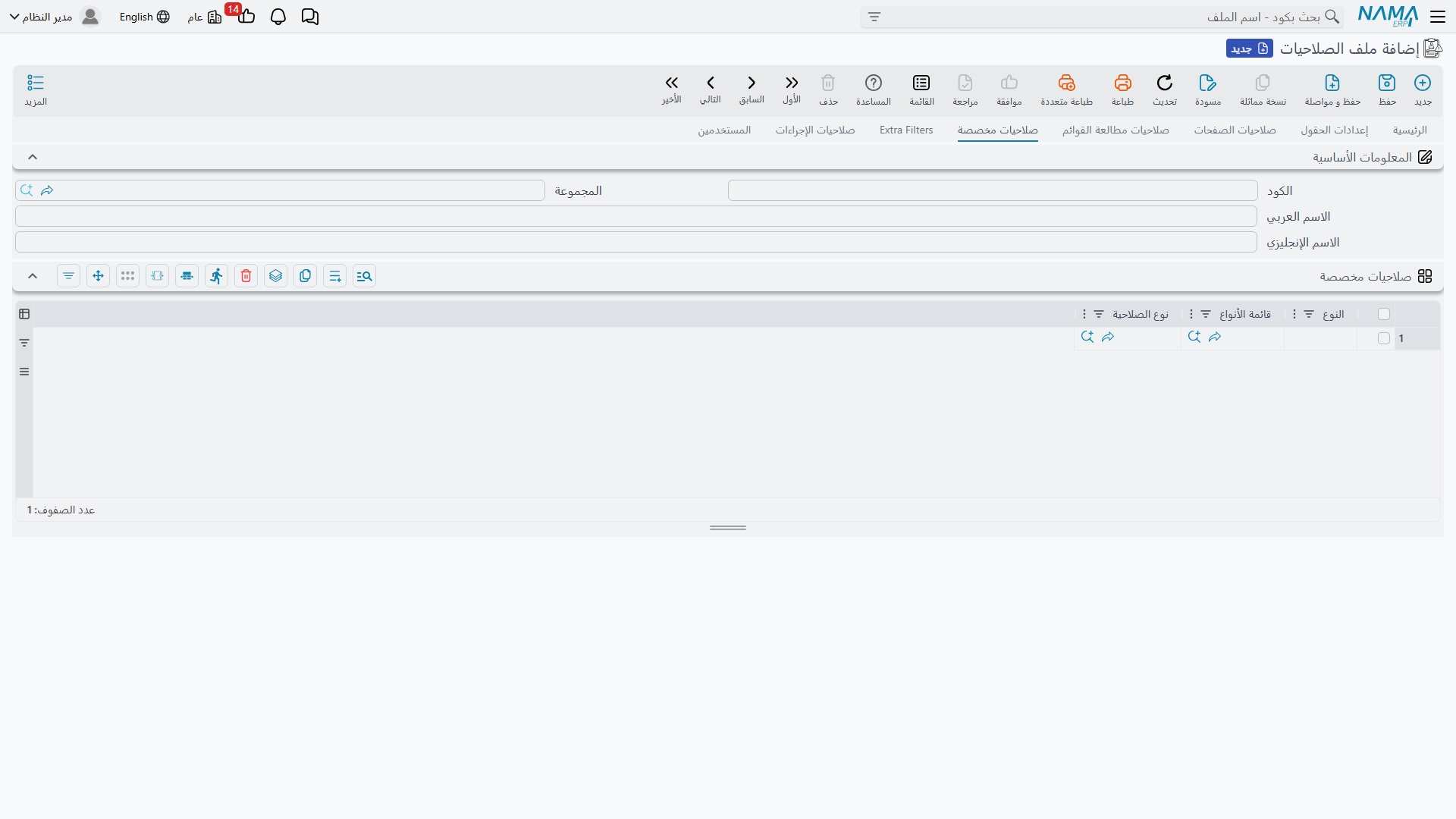Switch to إعدادات الحقول tab
Screen dimensions: 1456x819
pos(1335,130)
